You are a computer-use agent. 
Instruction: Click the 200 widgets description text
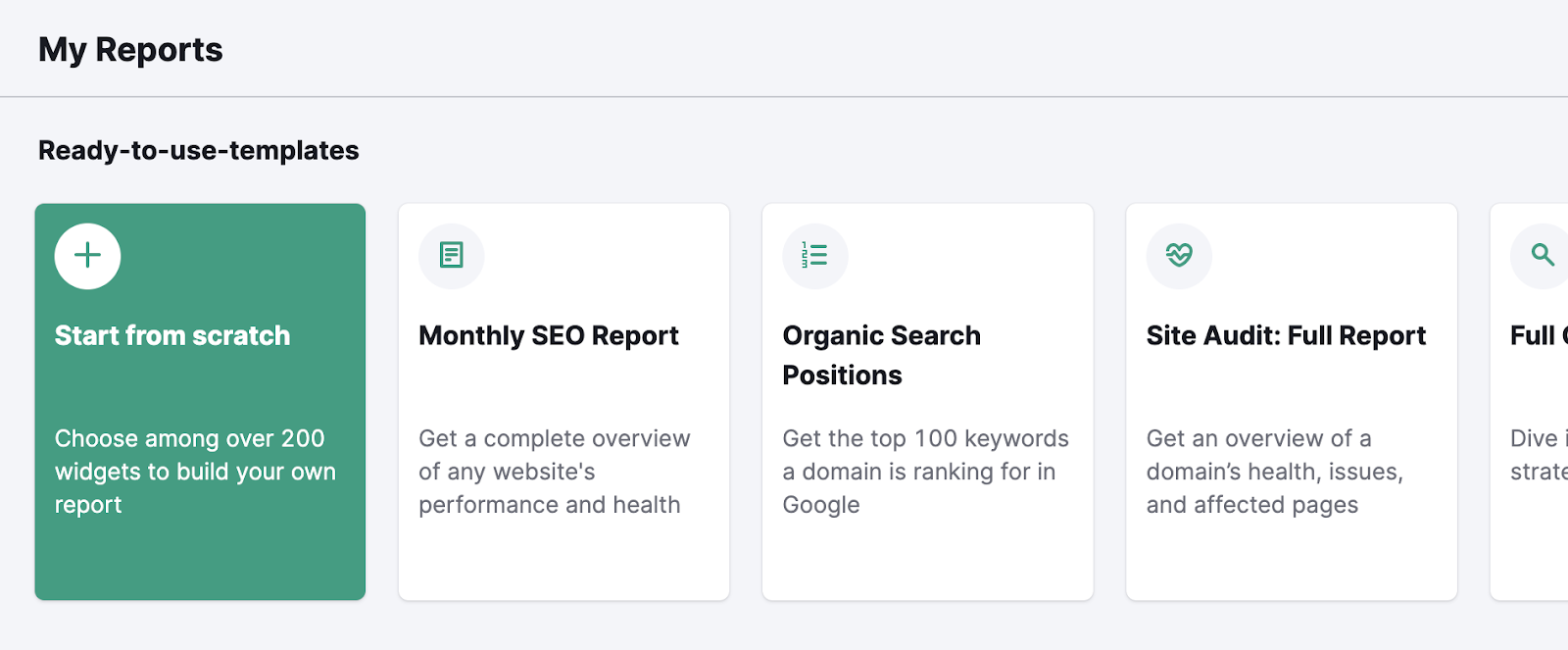pos(195,471)
